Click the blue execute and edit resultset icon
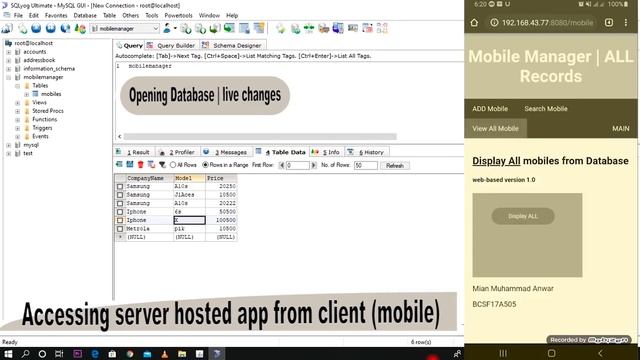The image size is (640, 360). tap(65, 28)
